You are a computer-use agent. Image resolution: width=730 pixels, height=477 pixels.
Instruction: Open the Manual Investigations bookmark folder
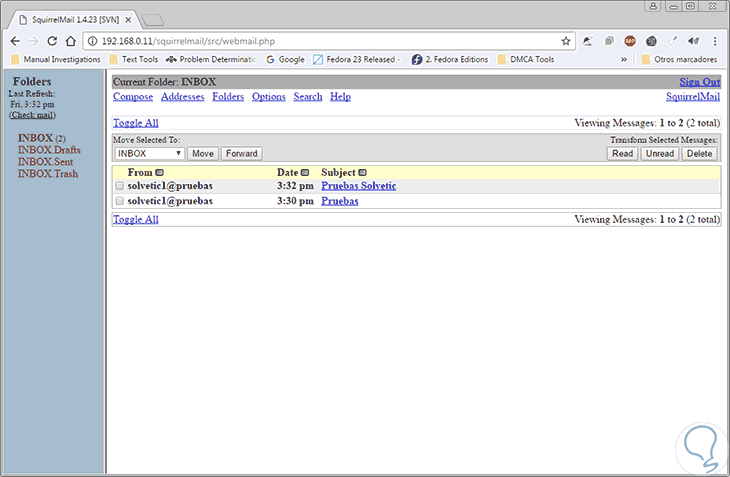pyautogui.click(x=55, y=60)
